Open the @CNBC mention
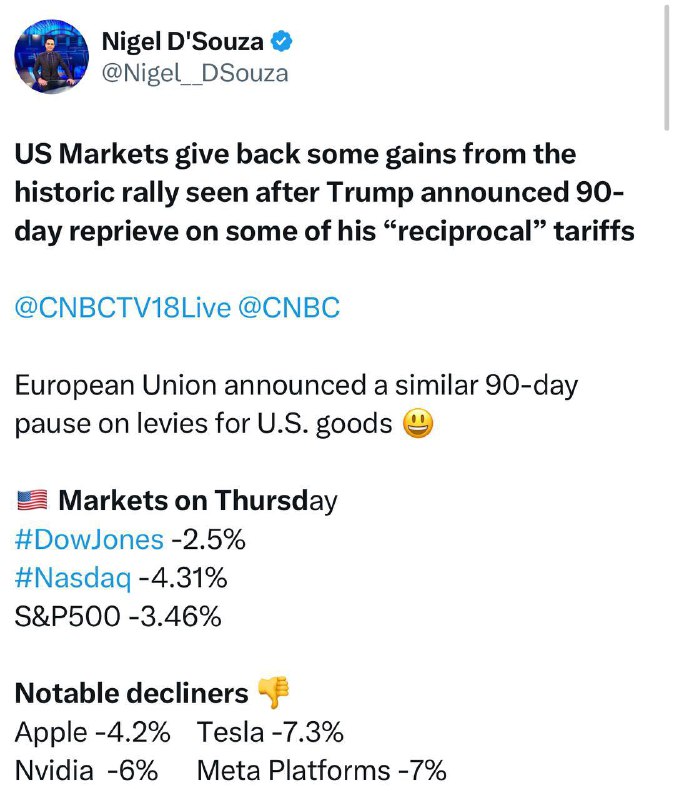Viewport: 674px width, 800px height. [289, 308]
